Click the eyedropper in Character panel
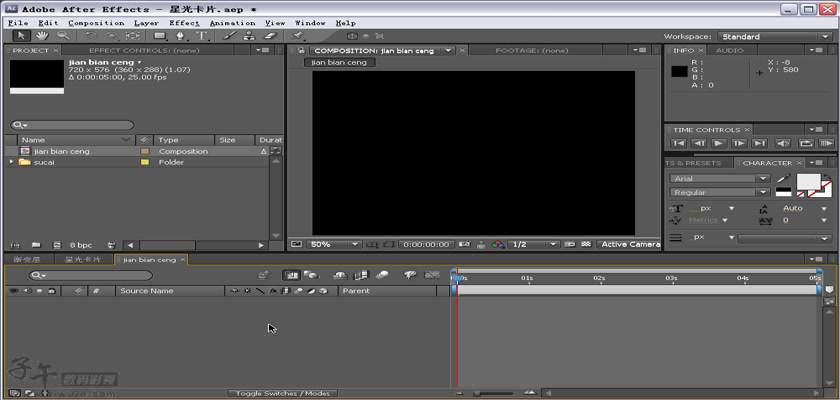This screenshot has height=400, width=840. (783, 178)
